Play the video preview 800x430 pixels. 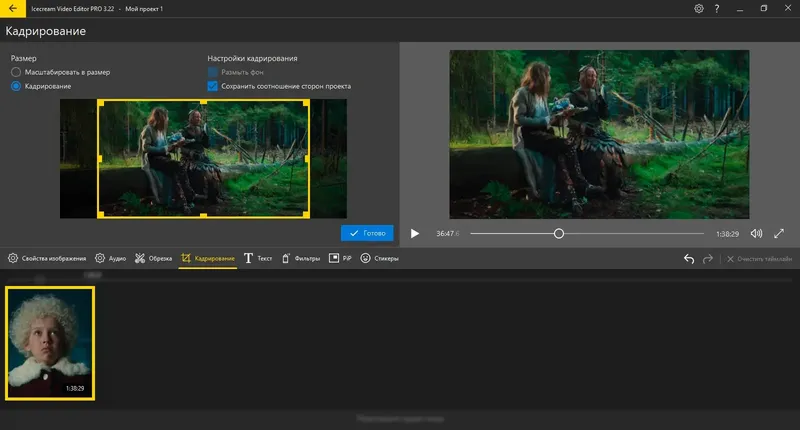coord(416,233)
